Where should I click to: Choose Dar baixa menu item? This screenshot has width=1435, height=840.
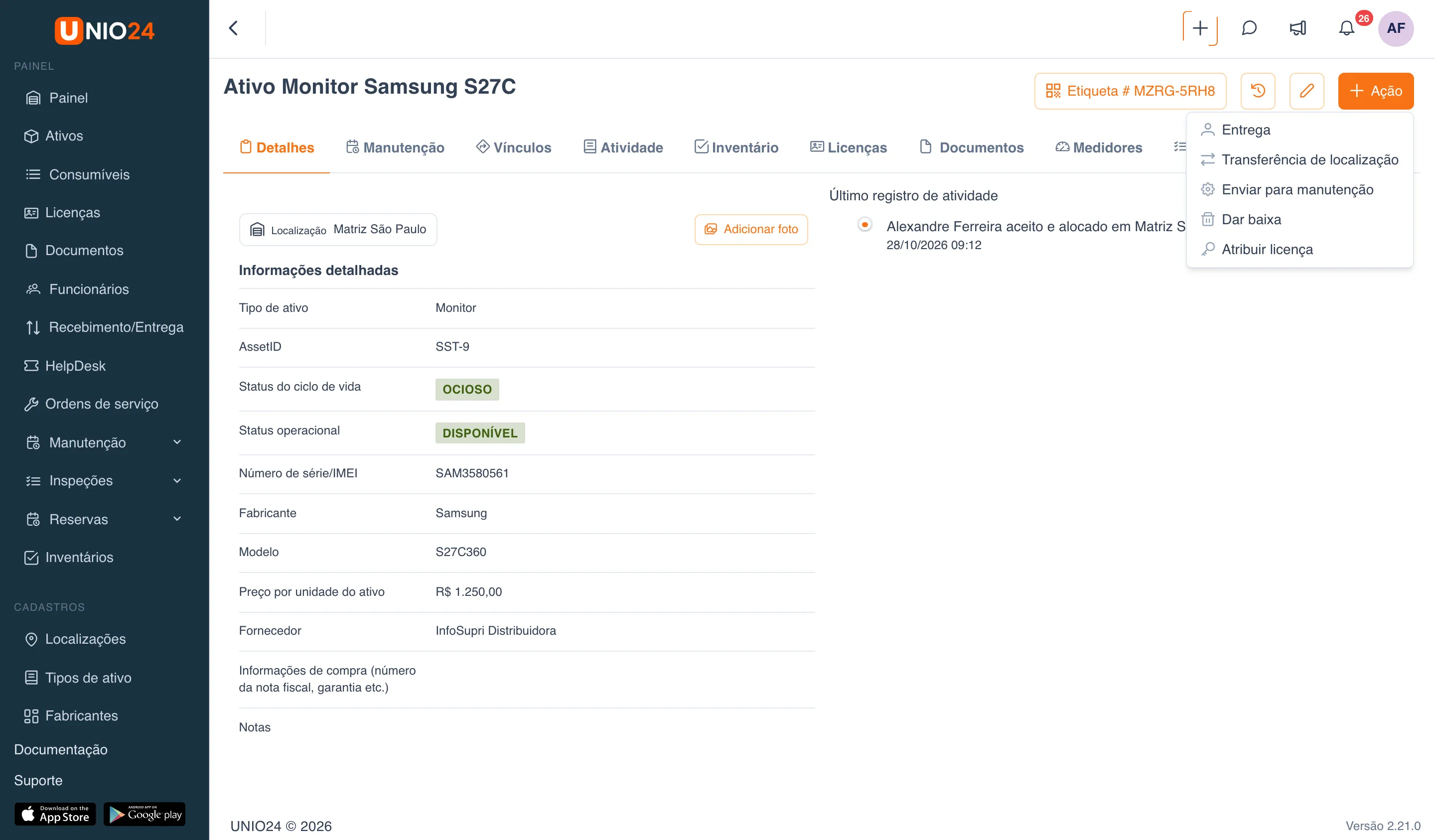(x=1299, y=219)
